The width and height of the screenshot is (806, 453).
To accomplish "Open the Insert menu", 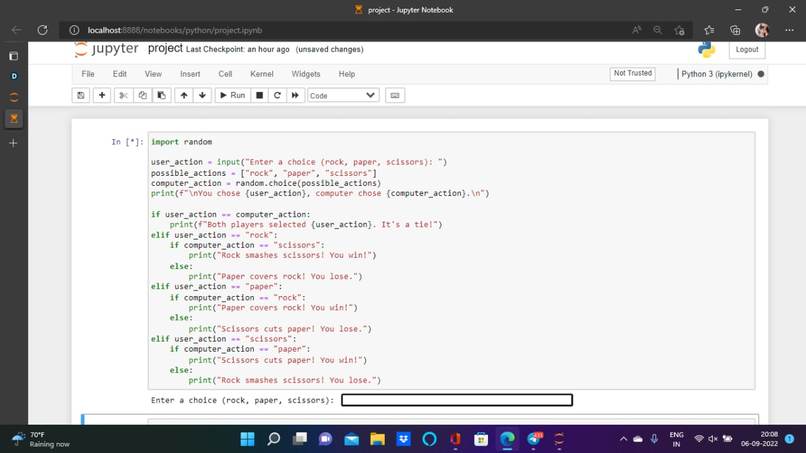I will (x=190, y=74).
